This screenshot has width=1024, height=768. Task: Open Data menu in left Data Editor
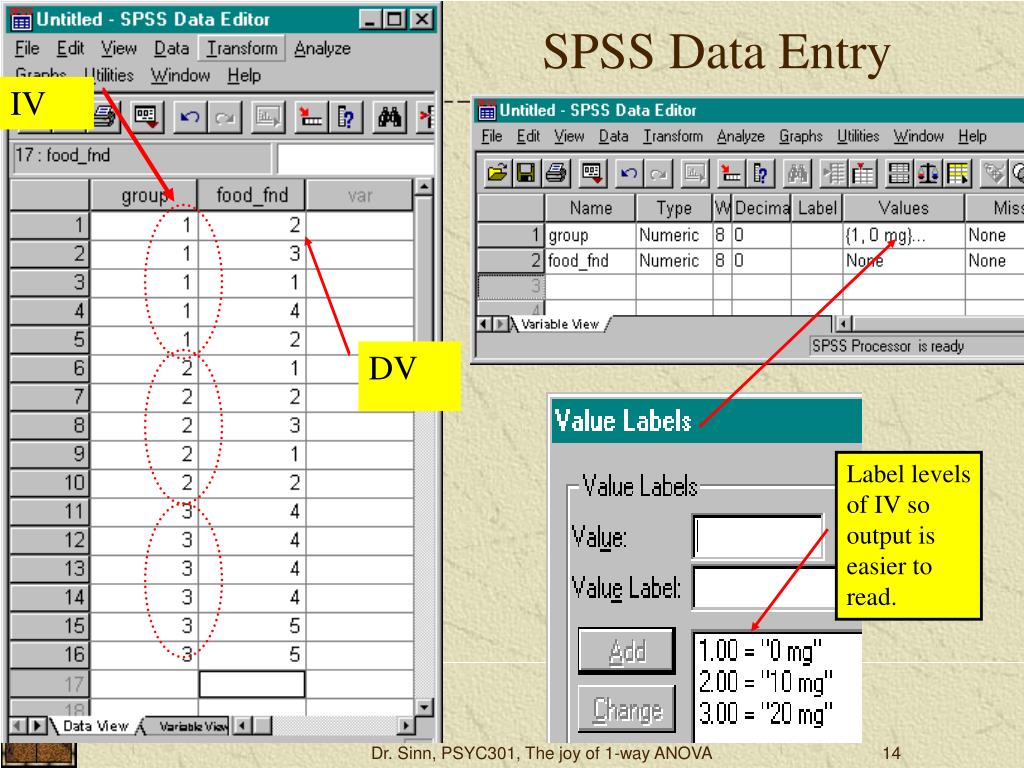[x=171, y=48]
